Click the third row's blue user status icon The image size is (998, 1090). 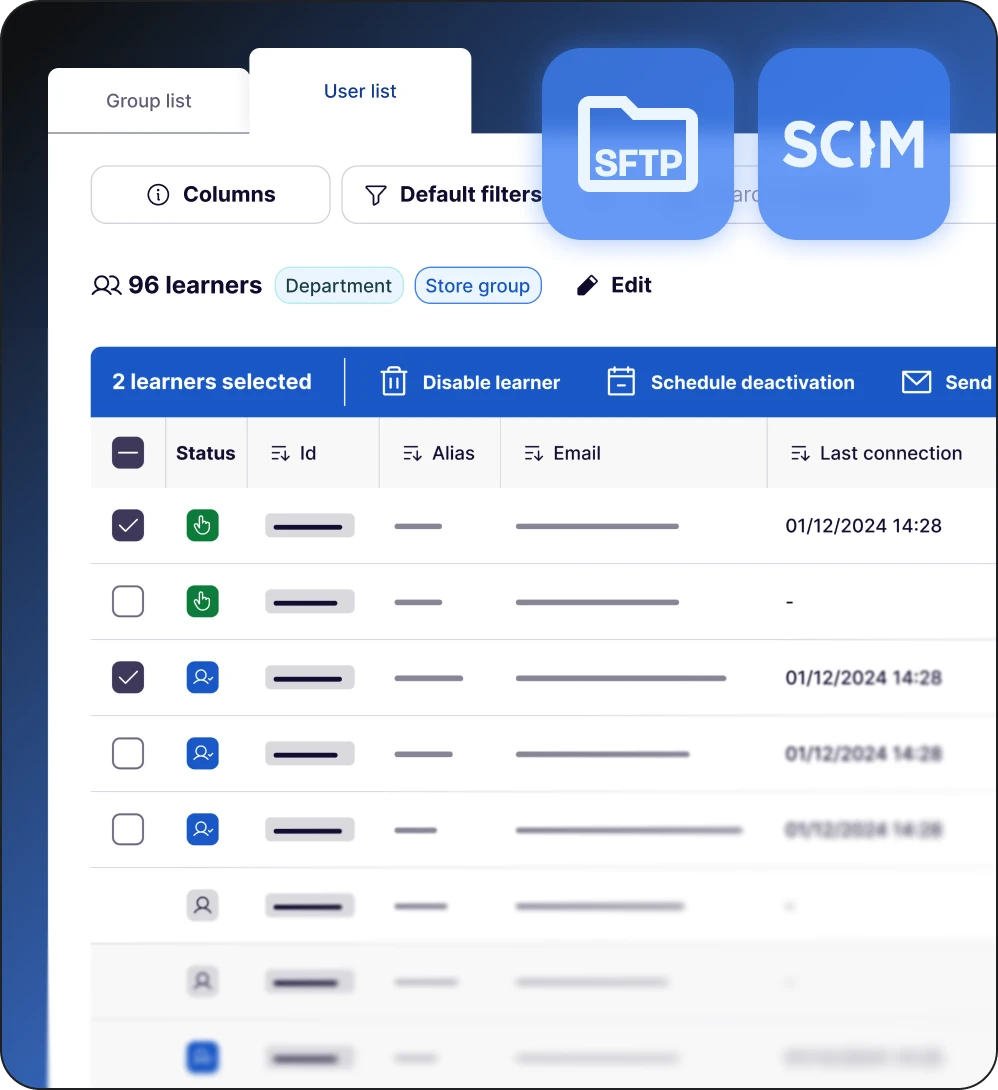[x=202, y=677]
